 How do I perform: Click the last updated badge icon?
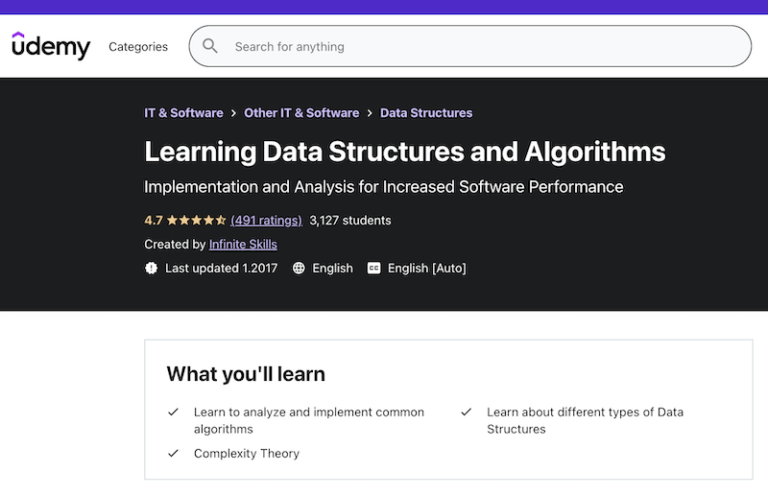pos(151,268)
